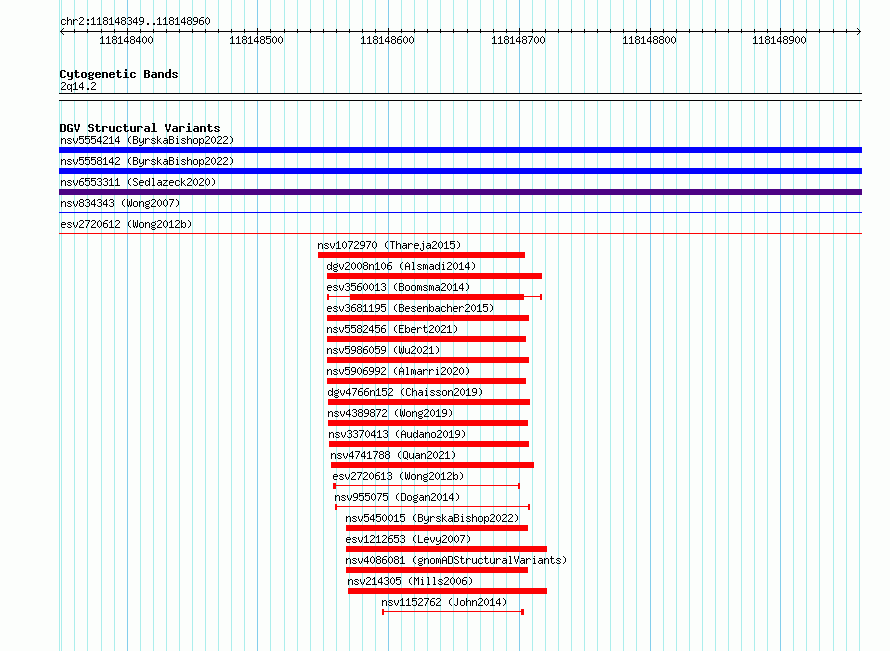The height and width of the screenshot is (651, 890).
Task: Click the nsv5582456 (Ebert2021) label
Action: coord(392,329)
